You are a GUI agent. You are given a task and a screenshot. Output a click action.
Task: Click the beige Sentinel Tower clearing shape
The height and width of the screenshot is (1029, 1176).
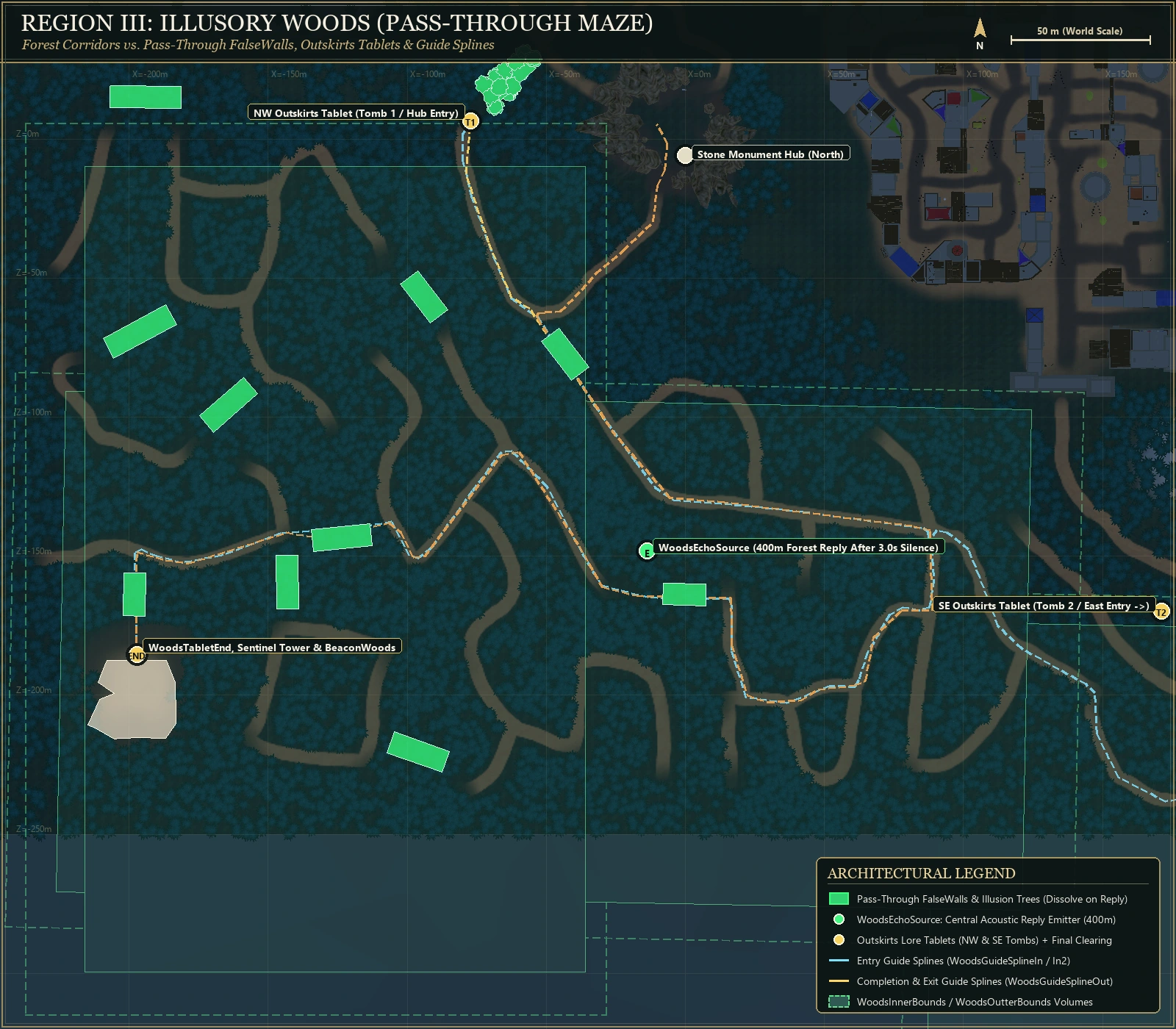coord(132,699)
